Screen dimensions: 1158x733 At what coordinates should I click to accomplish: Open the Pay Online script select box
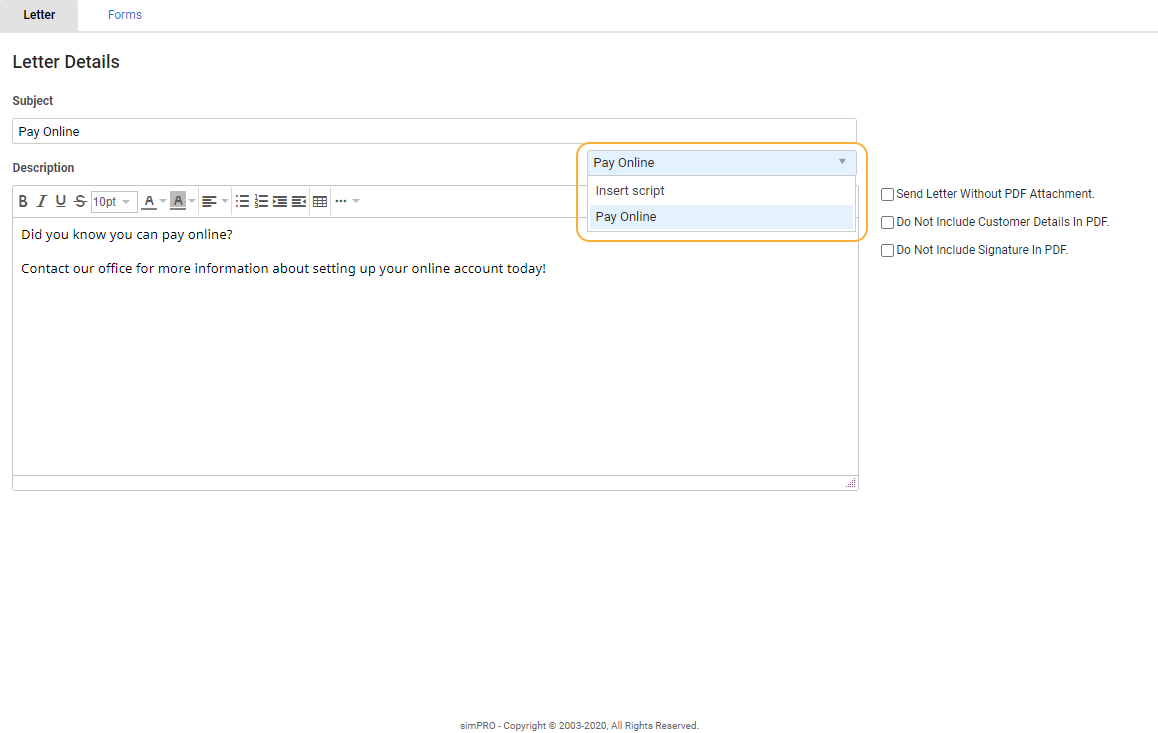pyautogui.click(x=722, y=162)
